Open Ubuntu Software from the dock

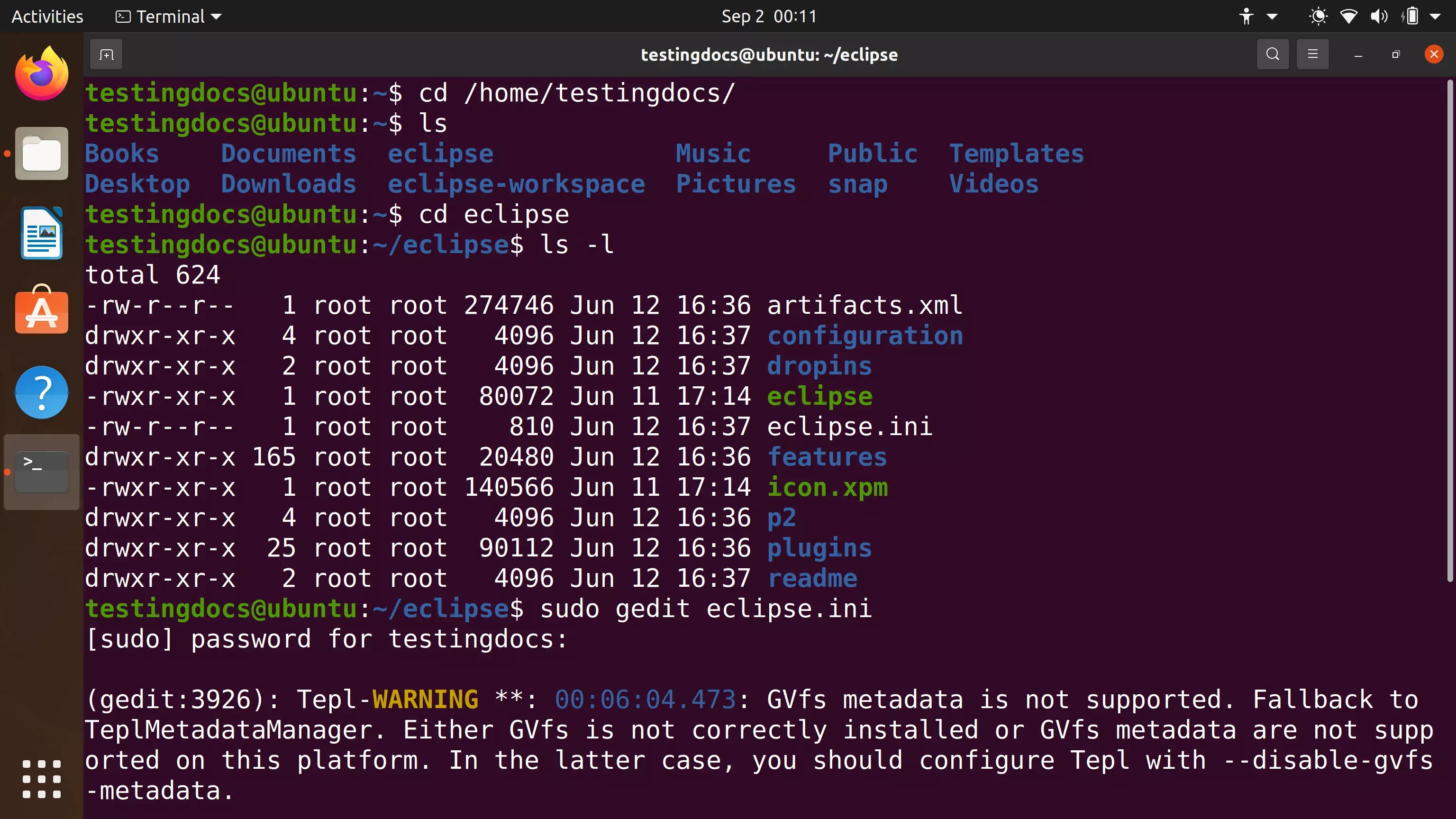coord(41,311)
